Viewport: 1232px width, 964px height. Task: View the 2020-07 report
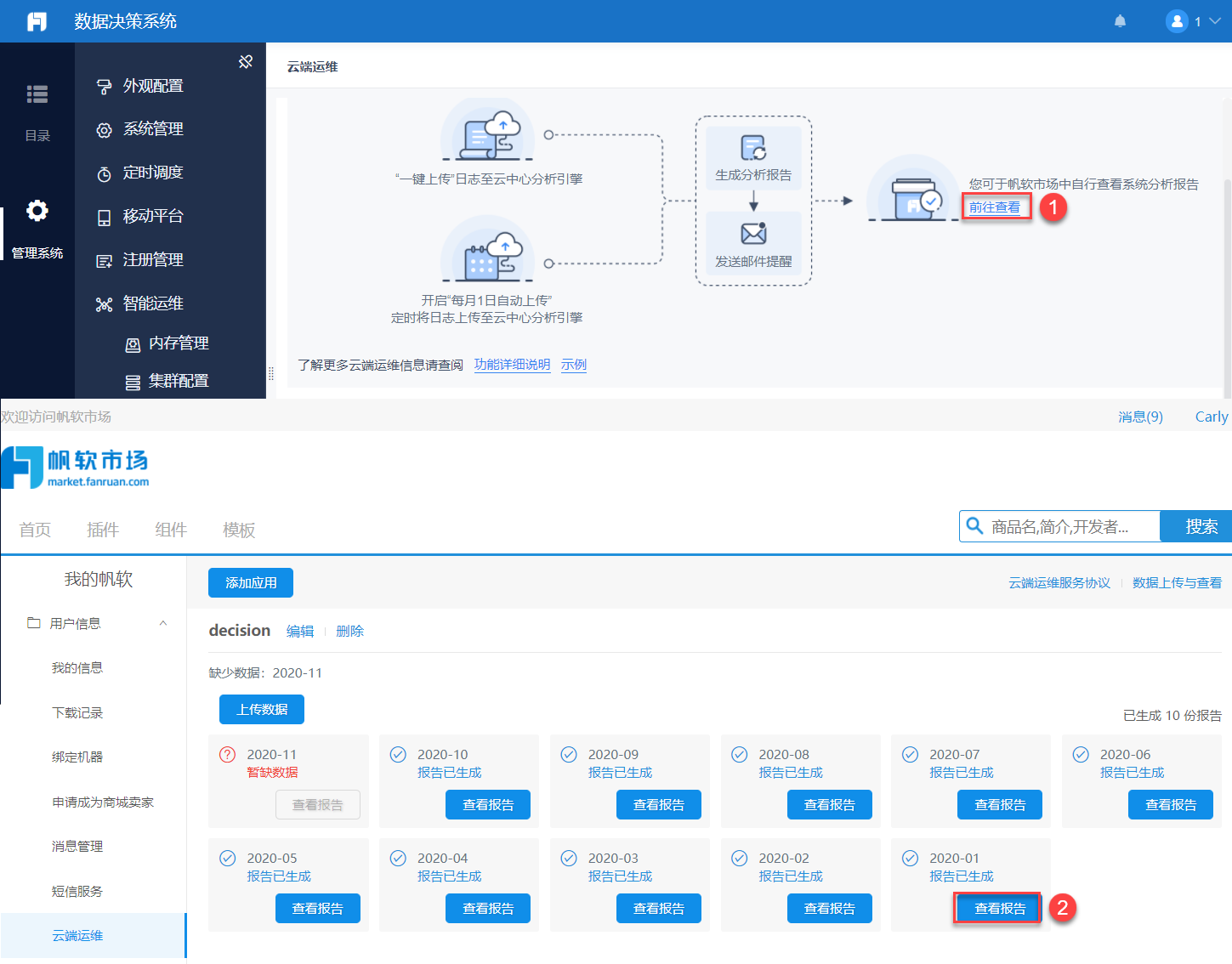click(x=1000, y=805)
